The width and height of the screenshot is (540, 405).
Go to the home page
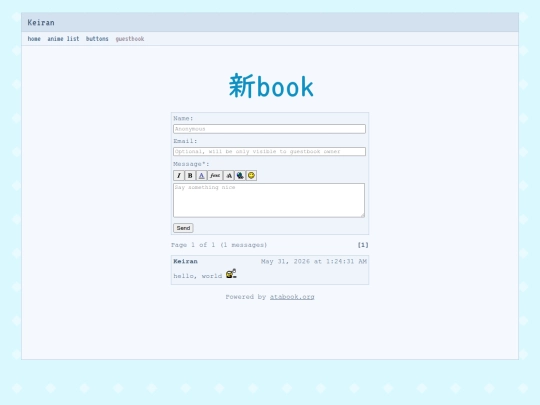coord(34,39)
